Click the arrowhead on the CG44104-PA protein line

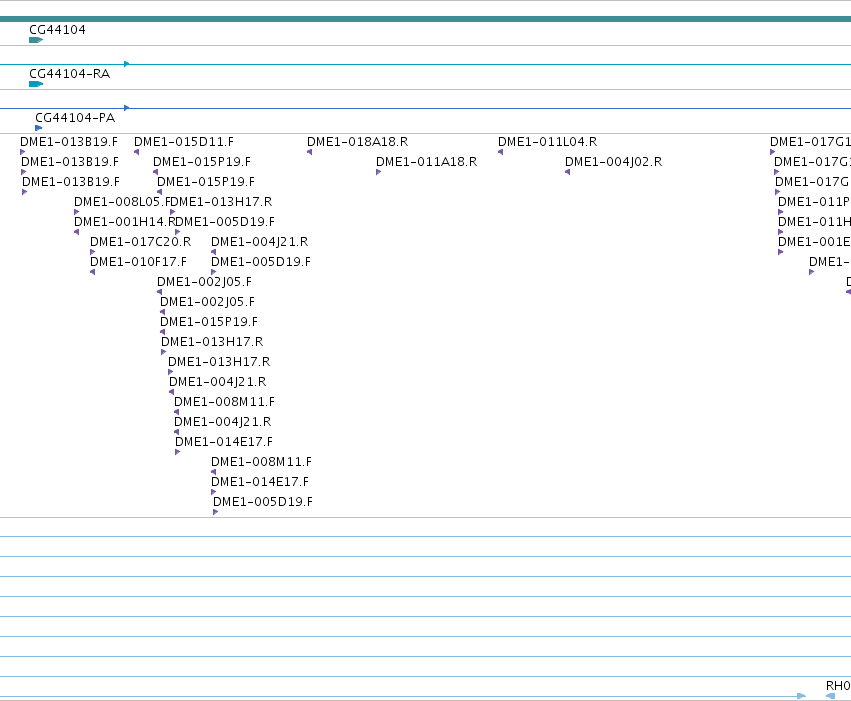point(126,108)
